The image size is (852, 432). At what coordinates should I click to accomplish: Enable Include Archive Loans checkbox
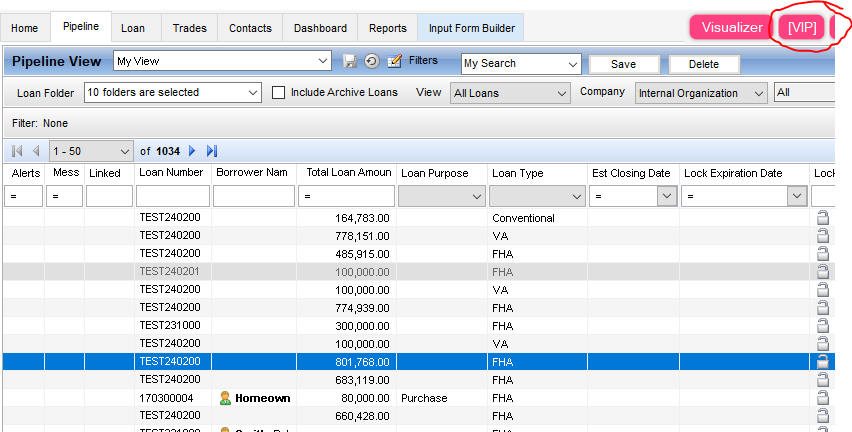[x=280, y=93]
